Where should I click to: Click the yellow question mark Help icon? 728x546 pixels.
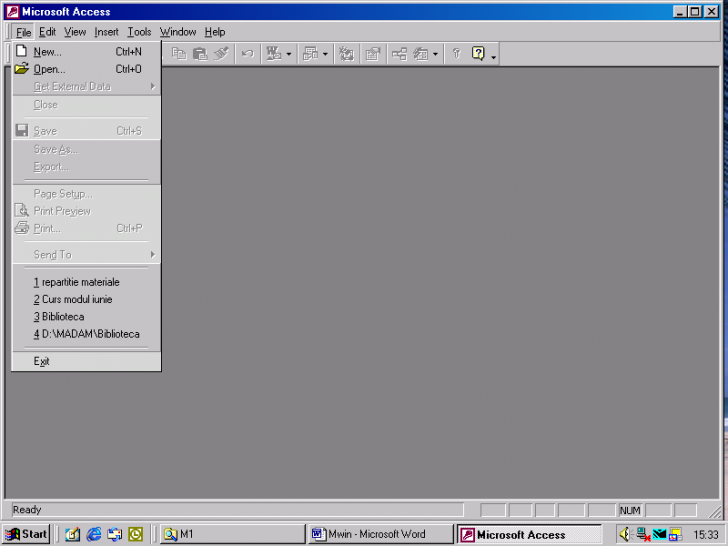coord(478,54)
